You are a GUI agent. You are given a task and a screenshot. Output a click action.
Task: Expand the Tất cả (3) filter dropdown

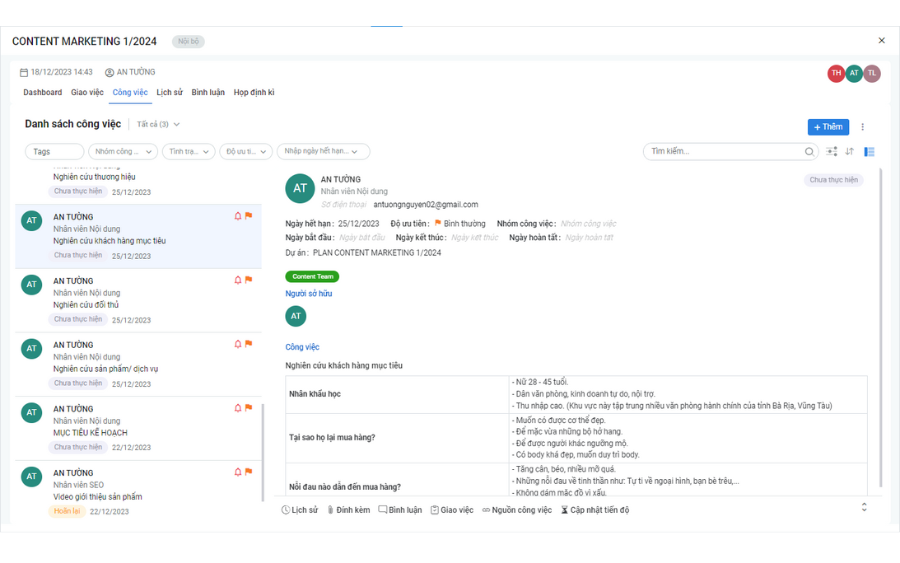point(158,125)
